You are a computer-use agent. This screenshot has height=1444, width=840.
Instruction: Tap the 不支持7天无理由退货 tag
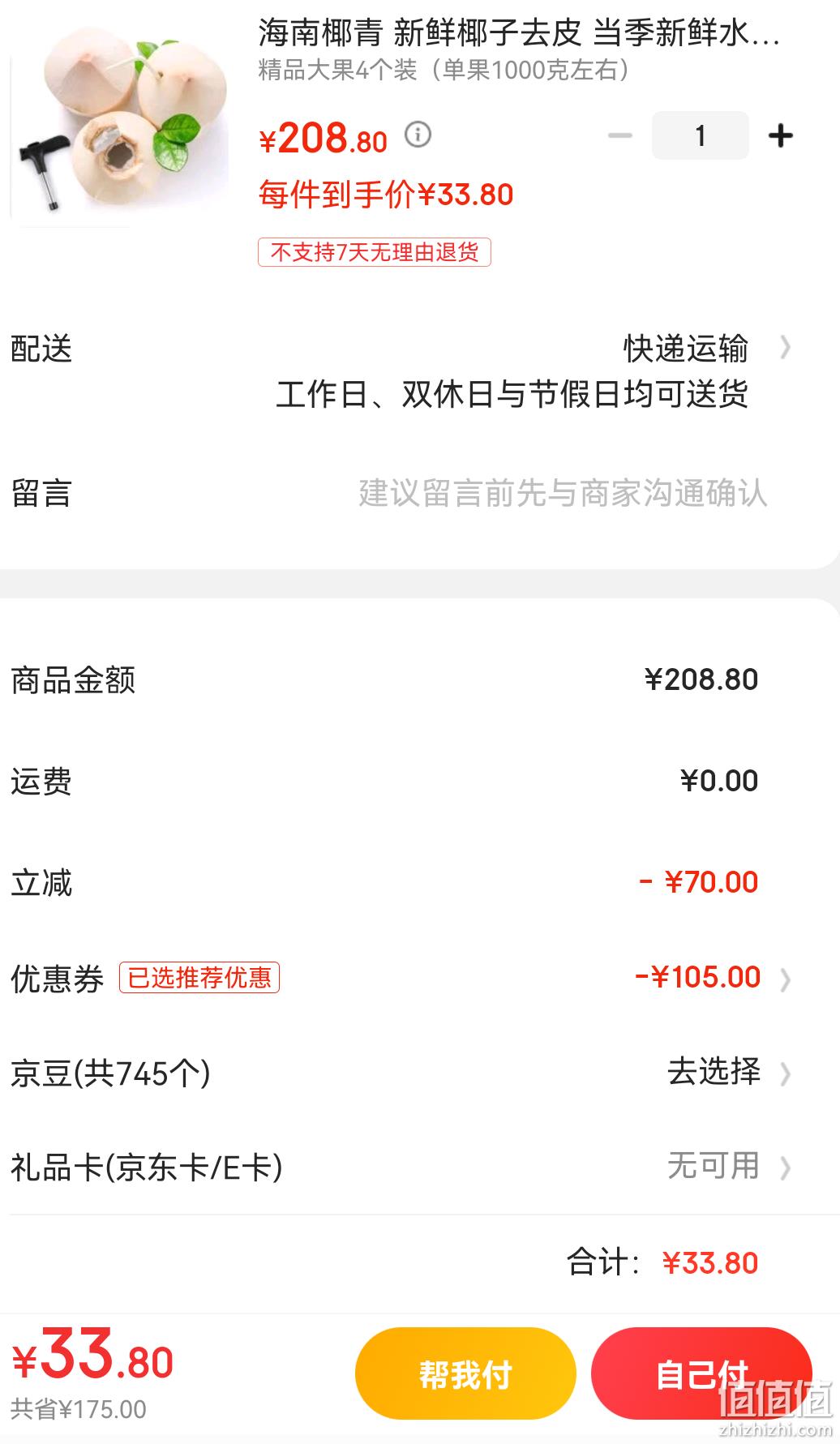[375, 252]
